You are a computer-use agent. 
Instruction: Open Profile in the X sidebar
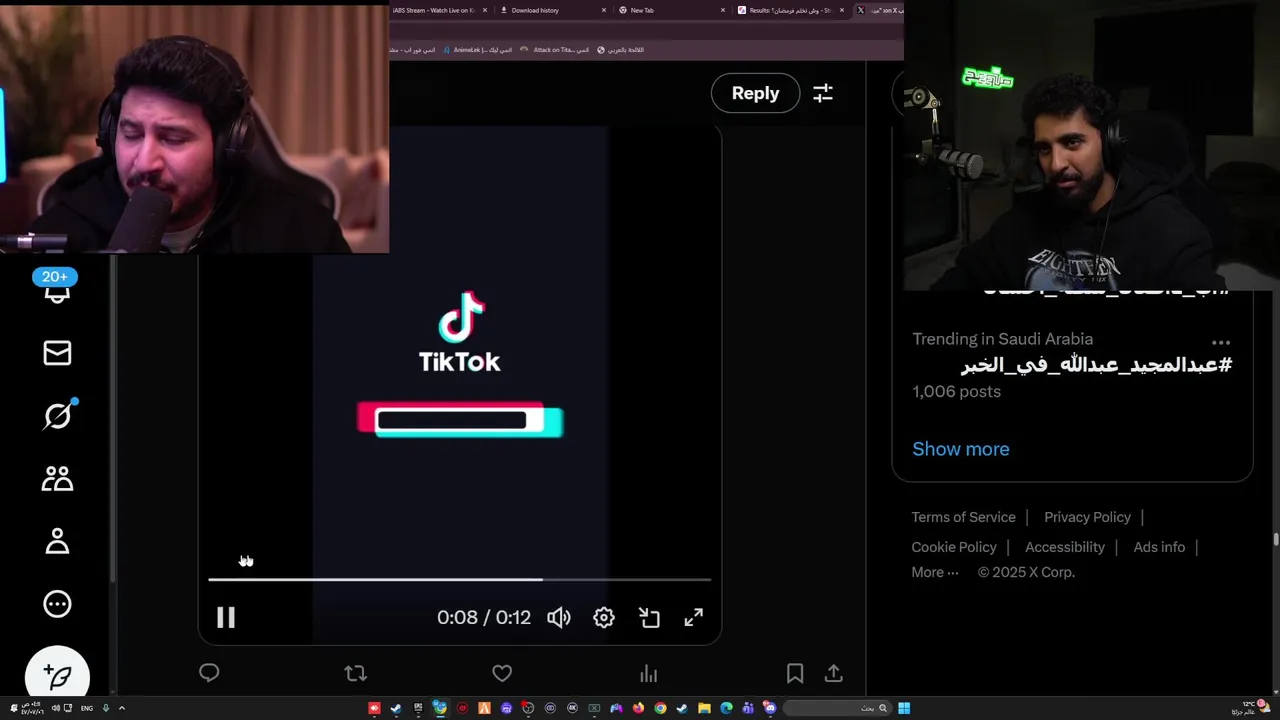[x=57, y=541]
